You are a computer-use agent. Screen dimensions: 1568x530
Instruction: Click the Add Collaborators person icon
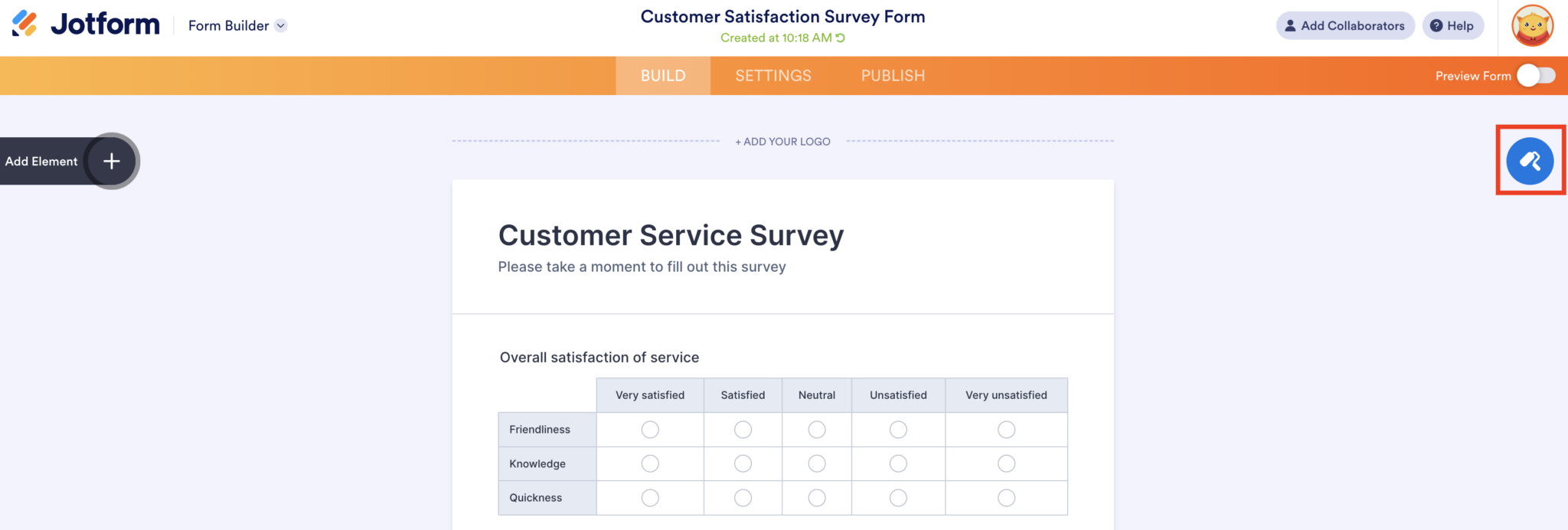coord(1290,25)
